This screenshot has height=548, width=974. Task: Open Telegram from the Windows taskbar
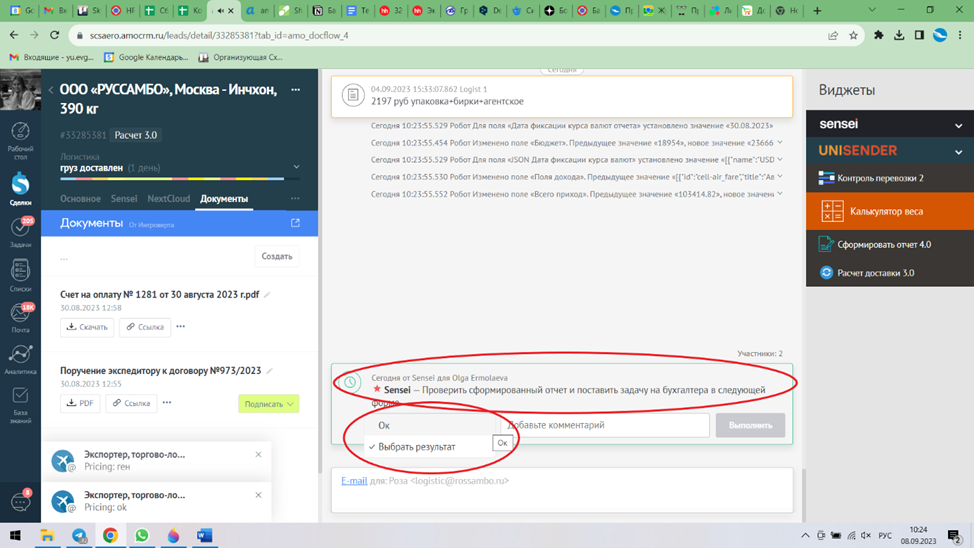coord(79,536)
